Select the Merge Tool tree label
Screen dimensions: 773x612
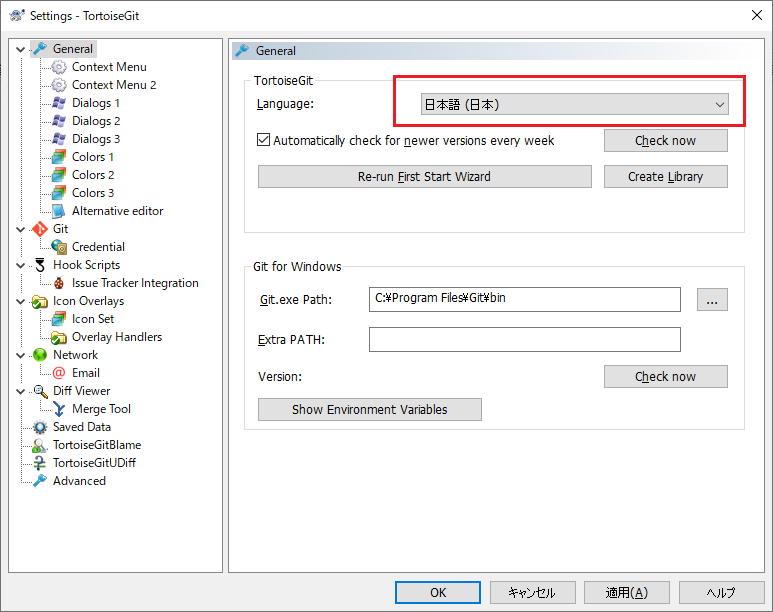101,409
